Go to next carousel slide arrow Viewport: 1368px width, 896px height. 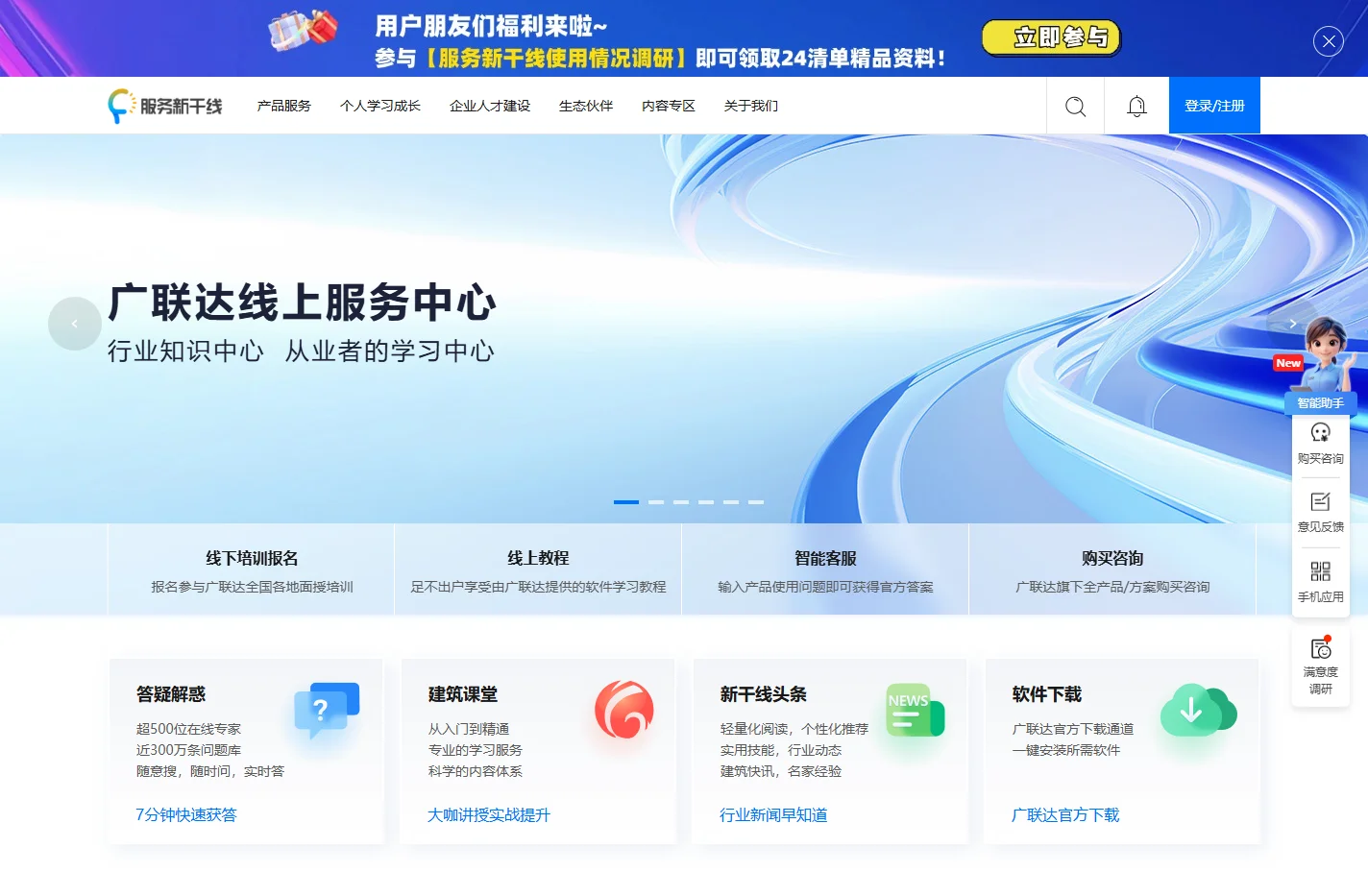pos(1293,324)
